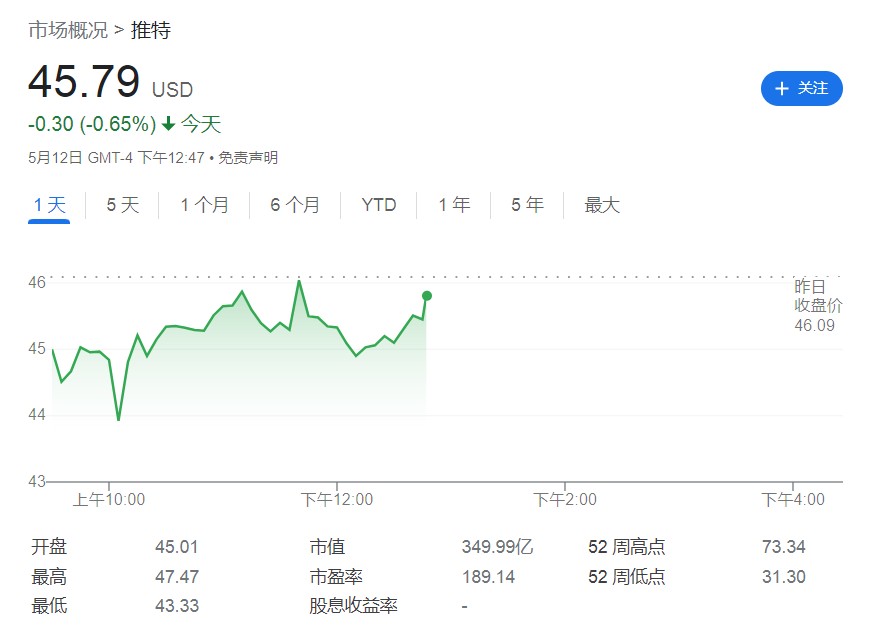Click the 昨日收盘价 46.09 label
The width and height of the screenshot is (893, 628).
pyautogui.click(x=817, y=306)
